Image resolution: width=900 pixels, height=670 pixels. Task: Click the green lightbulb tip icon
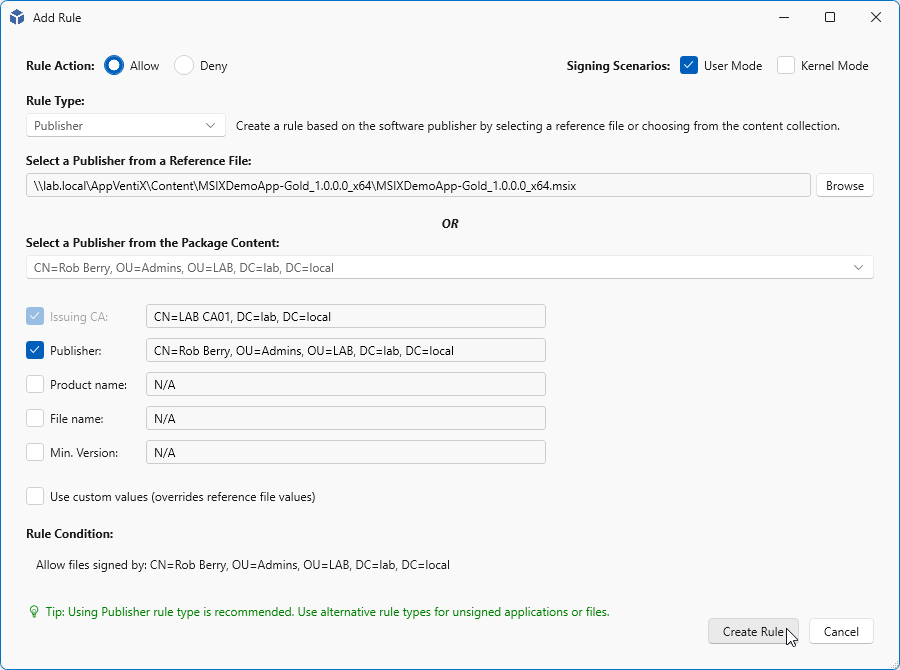pyautogui.click(x=33, y=611)
